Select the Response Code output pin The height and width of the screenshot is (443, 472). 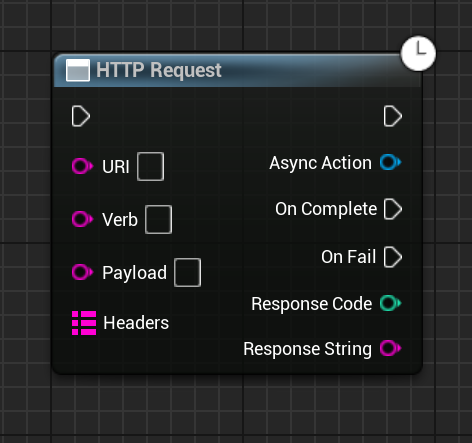pos(390,303)
